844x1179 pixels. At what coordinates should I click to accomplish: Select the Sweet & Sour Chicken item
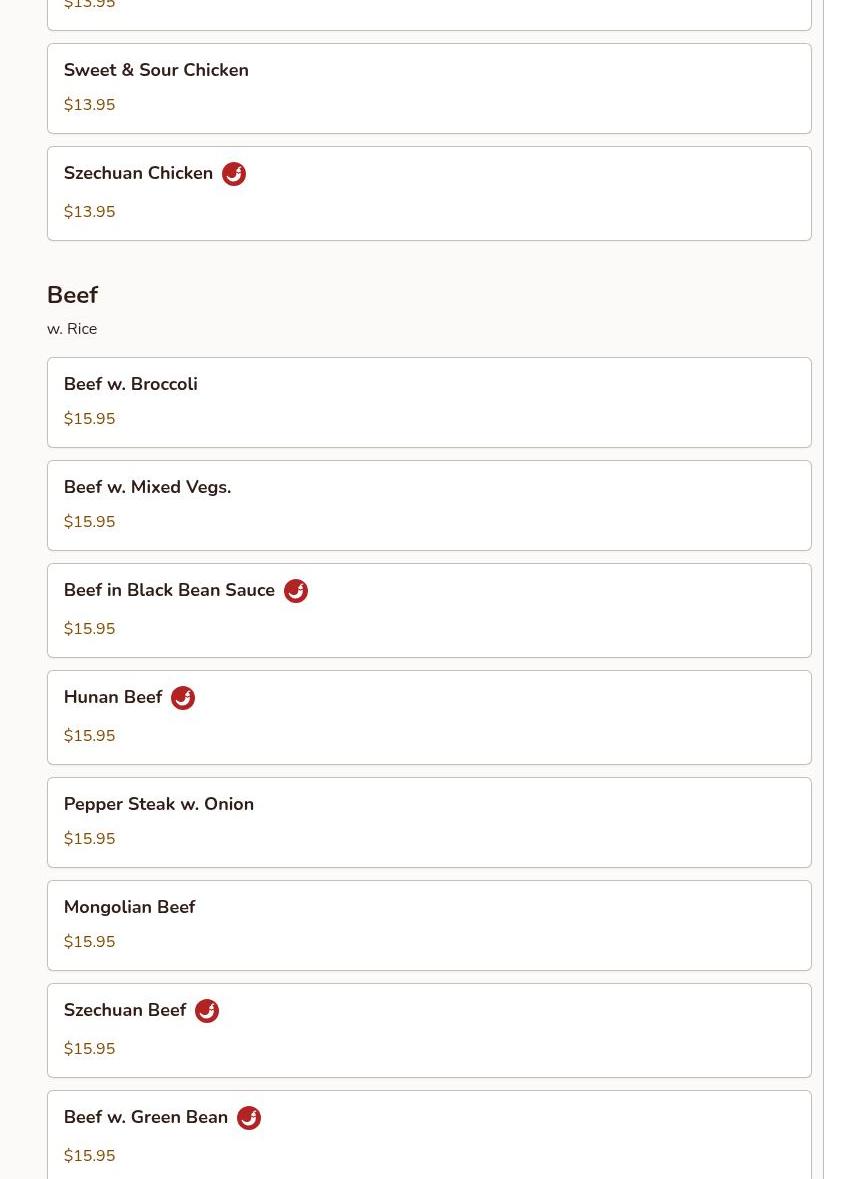pos(428,88)
